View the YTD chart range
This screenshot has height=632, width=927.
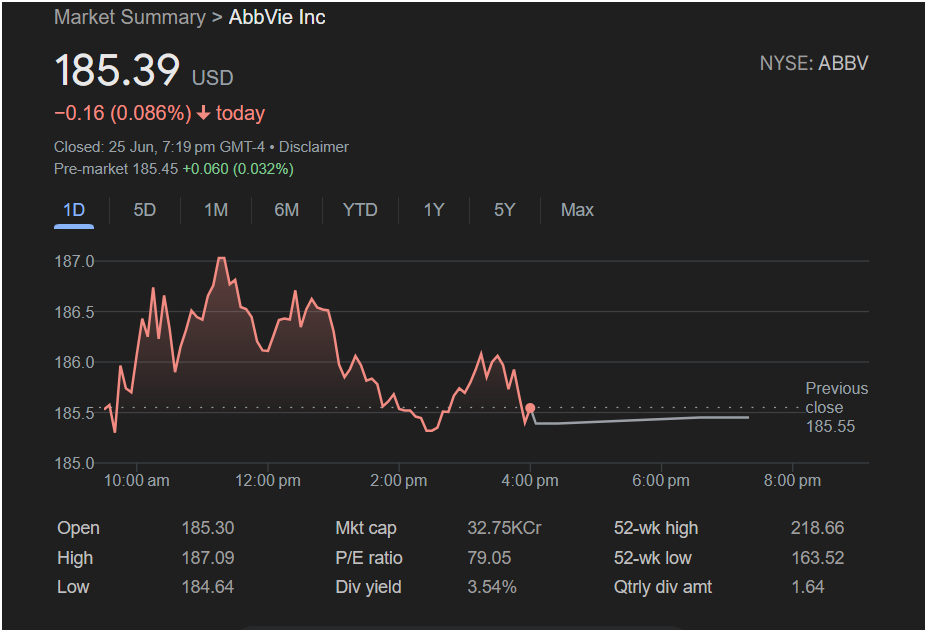click(360, 210)
